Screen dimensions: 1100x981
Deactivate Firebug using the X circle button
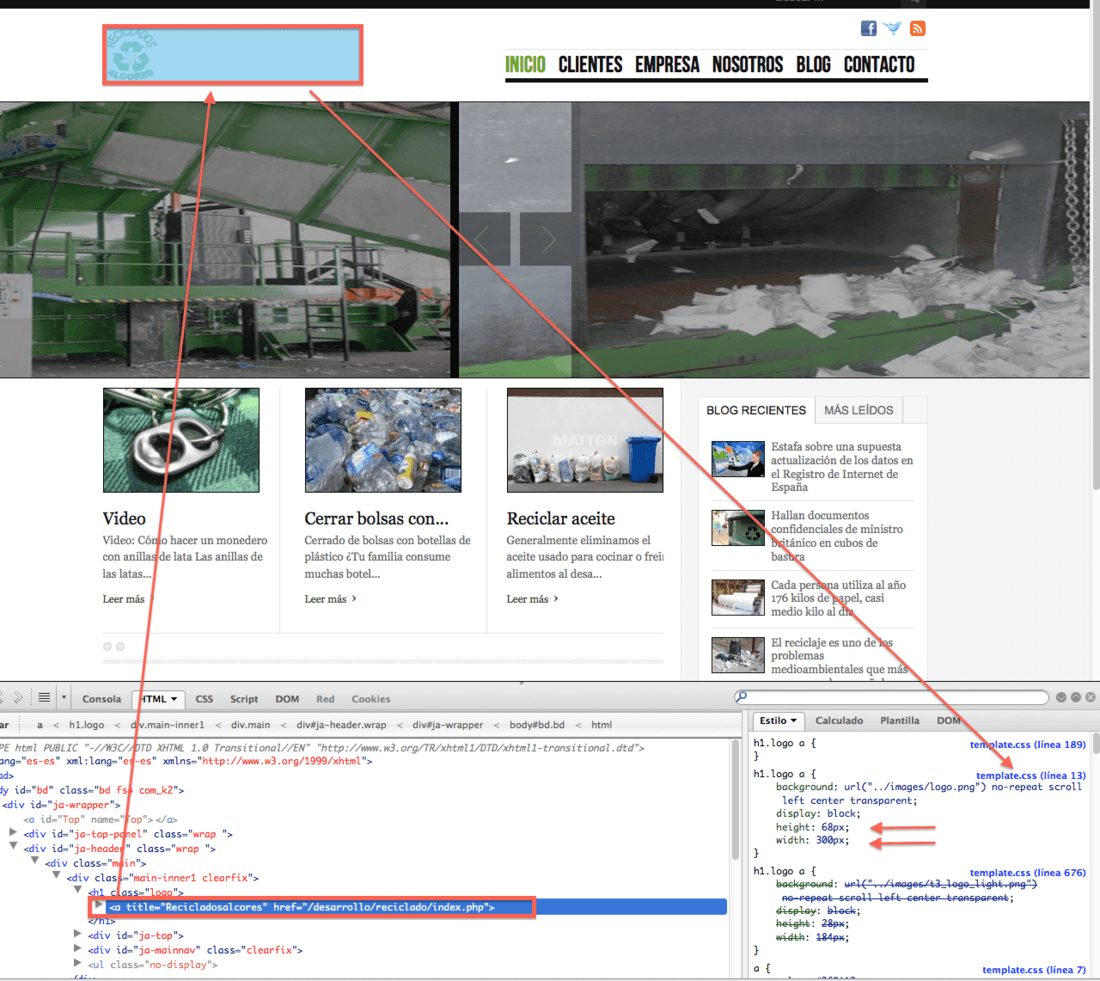[1090, 698]
